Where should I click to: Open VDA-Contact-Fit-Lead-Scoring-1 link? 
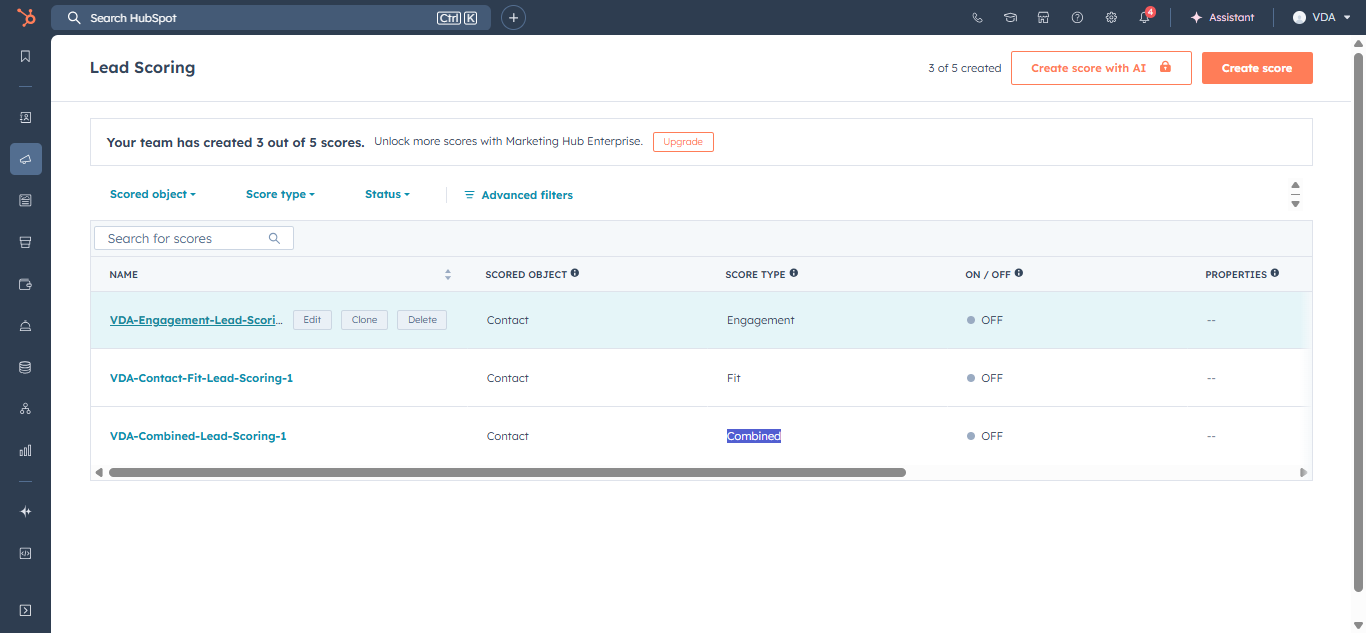point(201,378)
